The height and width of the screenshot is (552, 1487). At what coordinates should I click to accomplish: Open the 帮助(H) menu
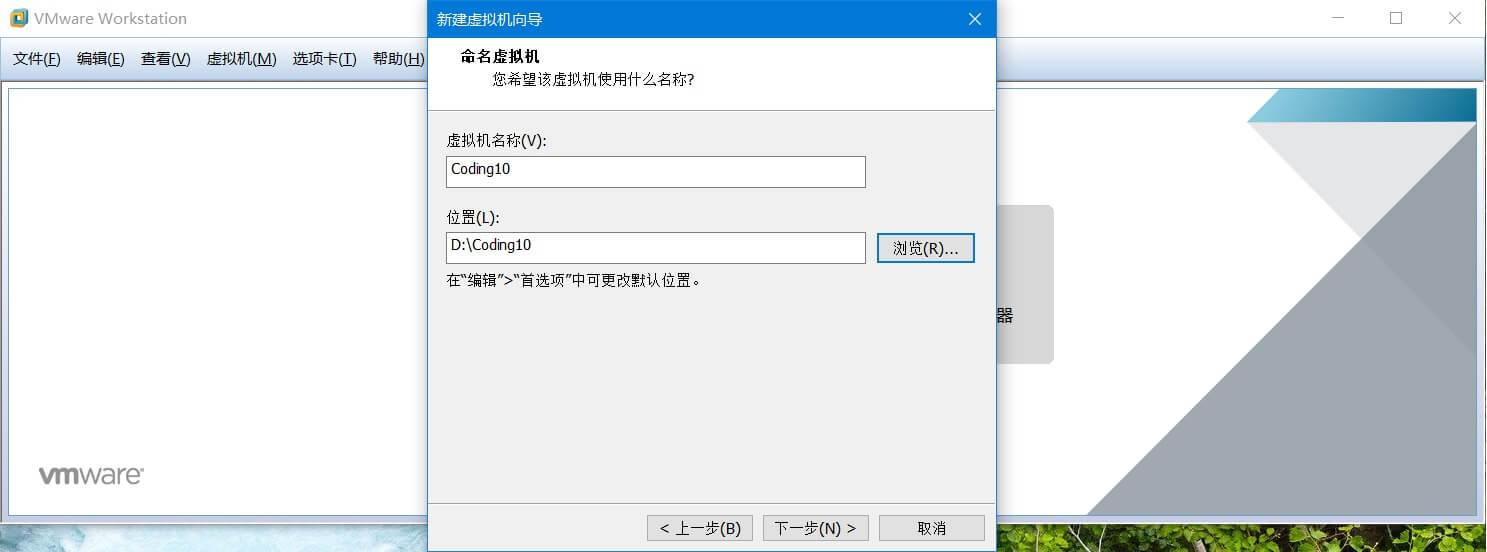398,59
